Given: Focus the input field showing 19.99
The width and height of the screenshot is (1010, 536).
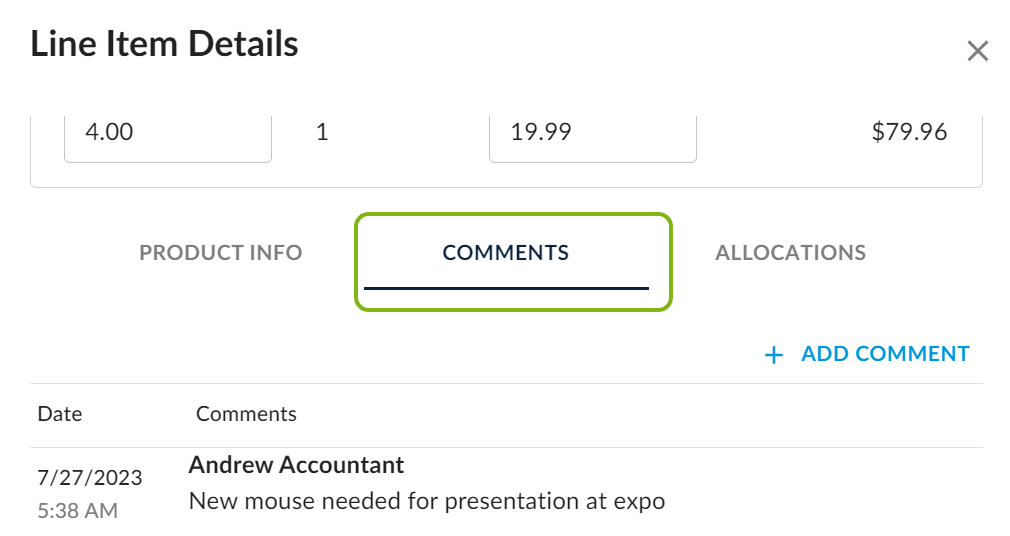Looking at the screenshot, I should [x=592, y=133].
